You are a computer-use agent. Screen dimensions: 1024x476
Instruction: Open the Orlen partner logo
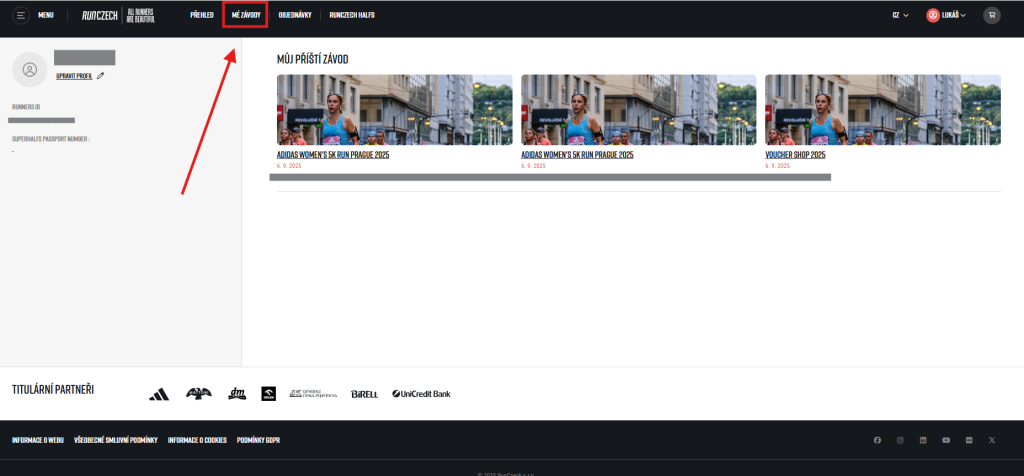click(268, 393)
